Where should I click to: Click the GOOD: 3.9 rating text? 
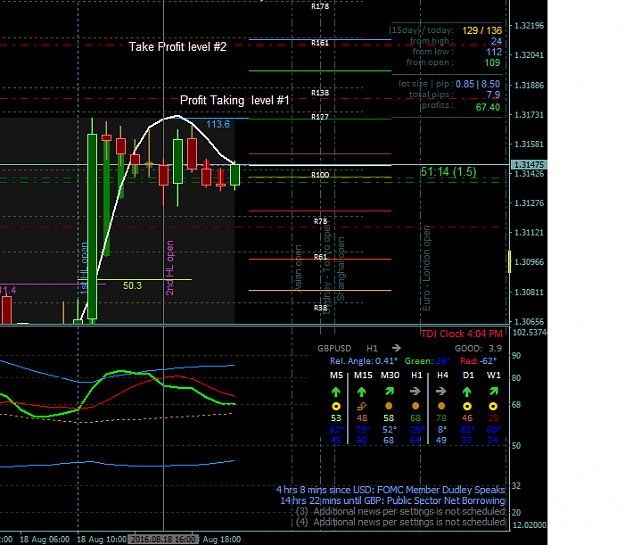(478, 348)
